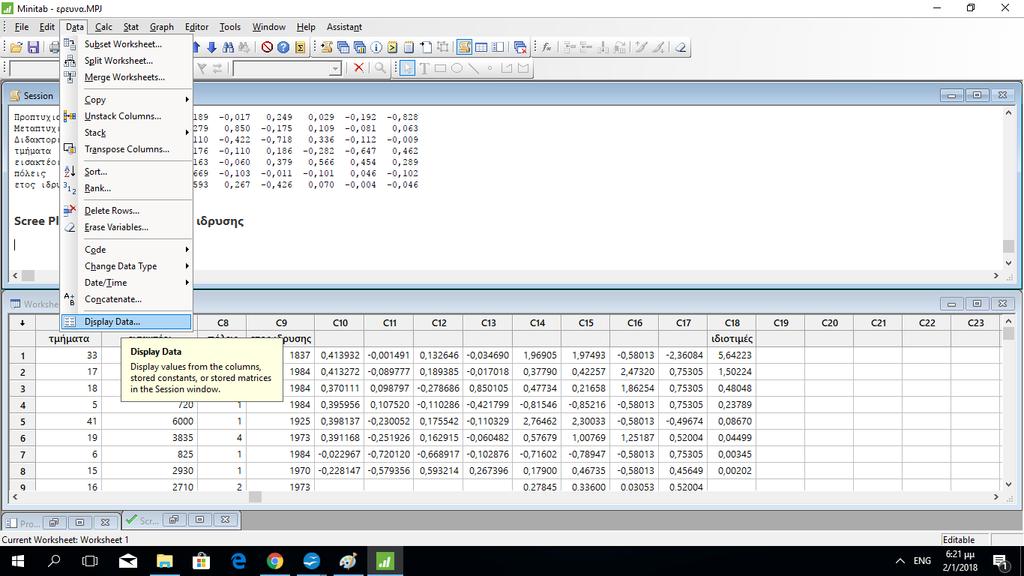Click the worksheet data-entry direction arrow
This screenshot has width=1024, height=576.
point(22,323)
